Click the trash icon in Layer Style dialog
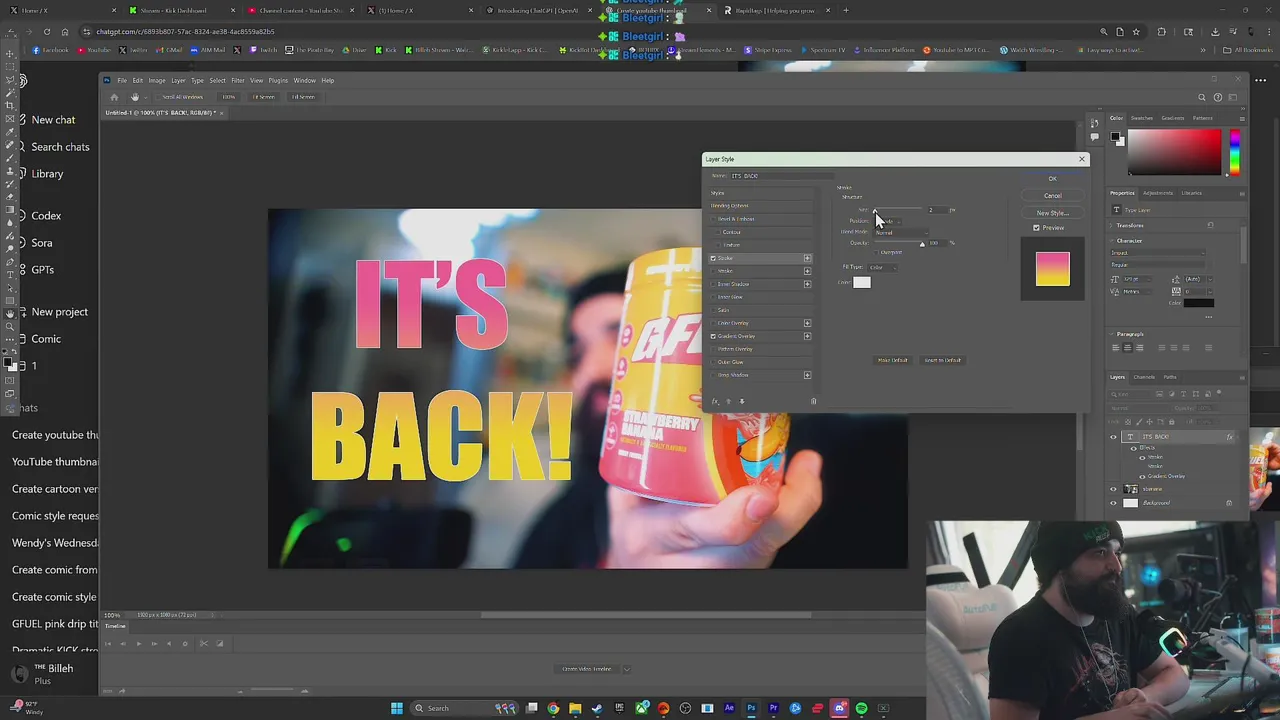 coord(813,401)
